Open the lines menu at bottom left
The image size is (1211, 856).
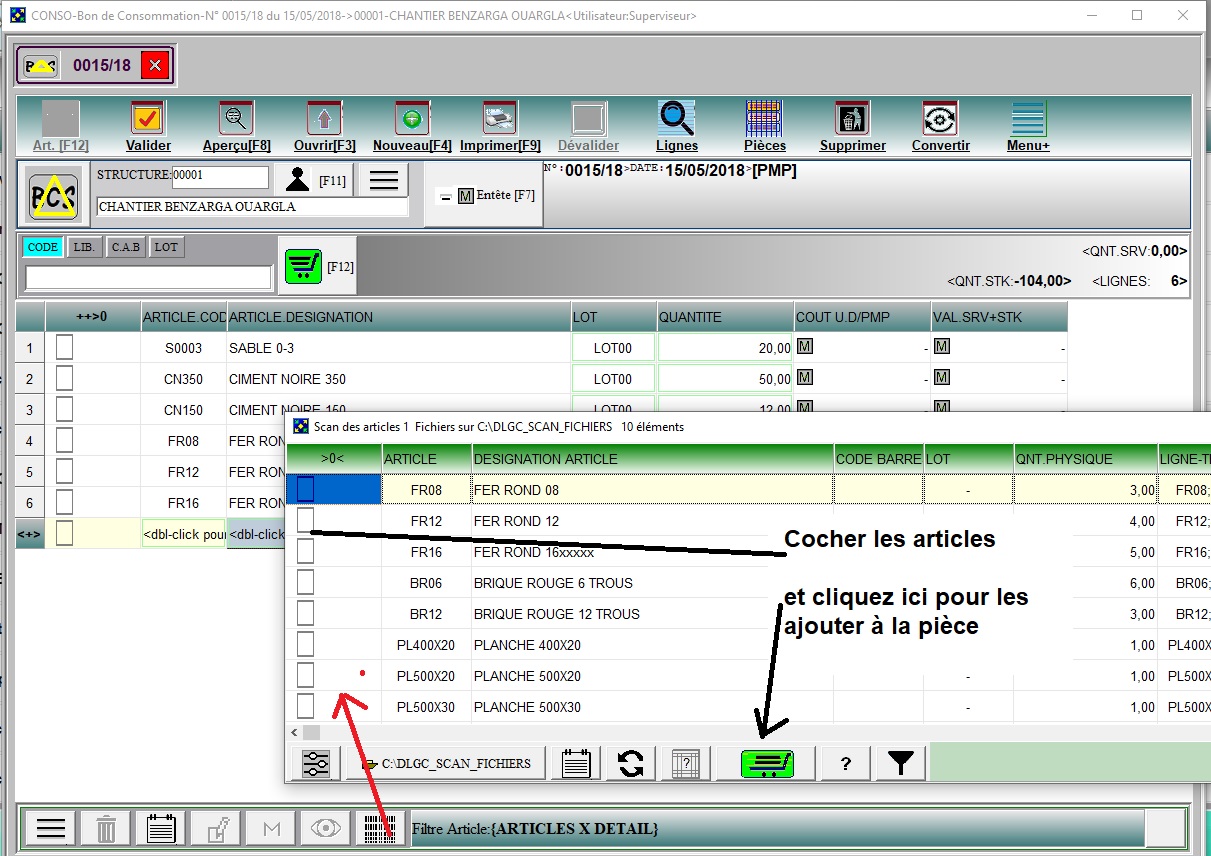tap(50, 828)
